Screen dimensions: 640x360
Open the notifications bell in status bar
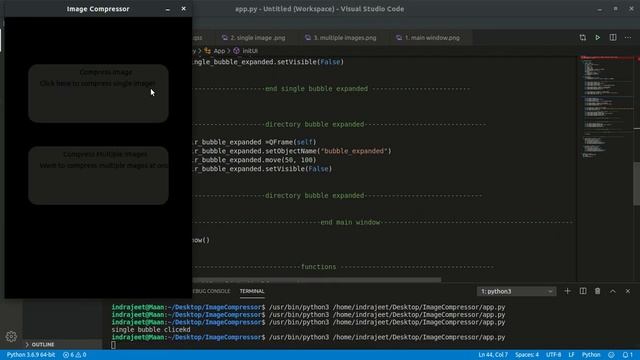628,355
